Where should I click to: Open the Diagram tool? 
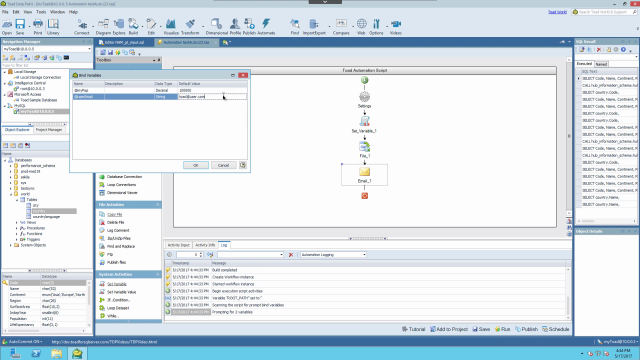tap(103, 27)
